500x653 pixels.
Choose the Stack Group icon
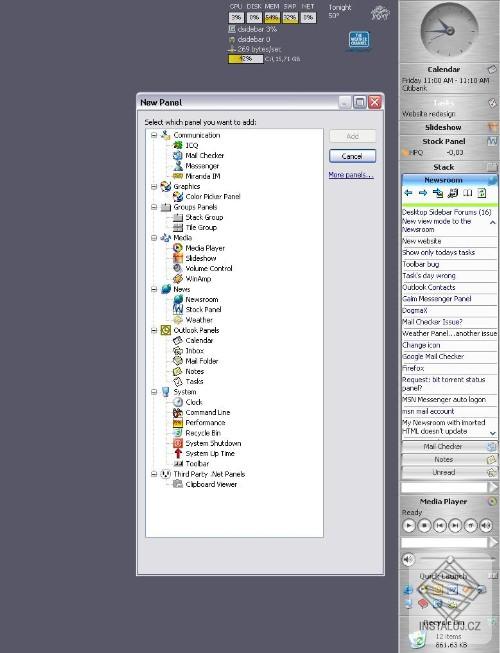click(178, 217)
